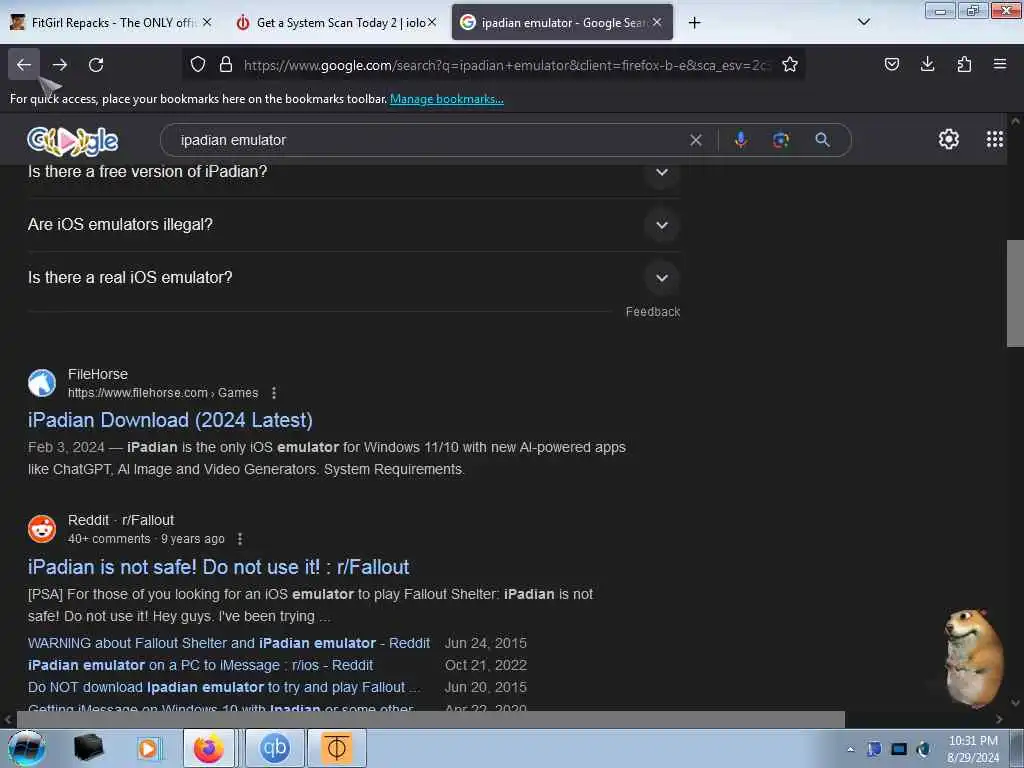
Task: Open 'iPadian emulator on a PC to iMessage' link
Action: 200,665
